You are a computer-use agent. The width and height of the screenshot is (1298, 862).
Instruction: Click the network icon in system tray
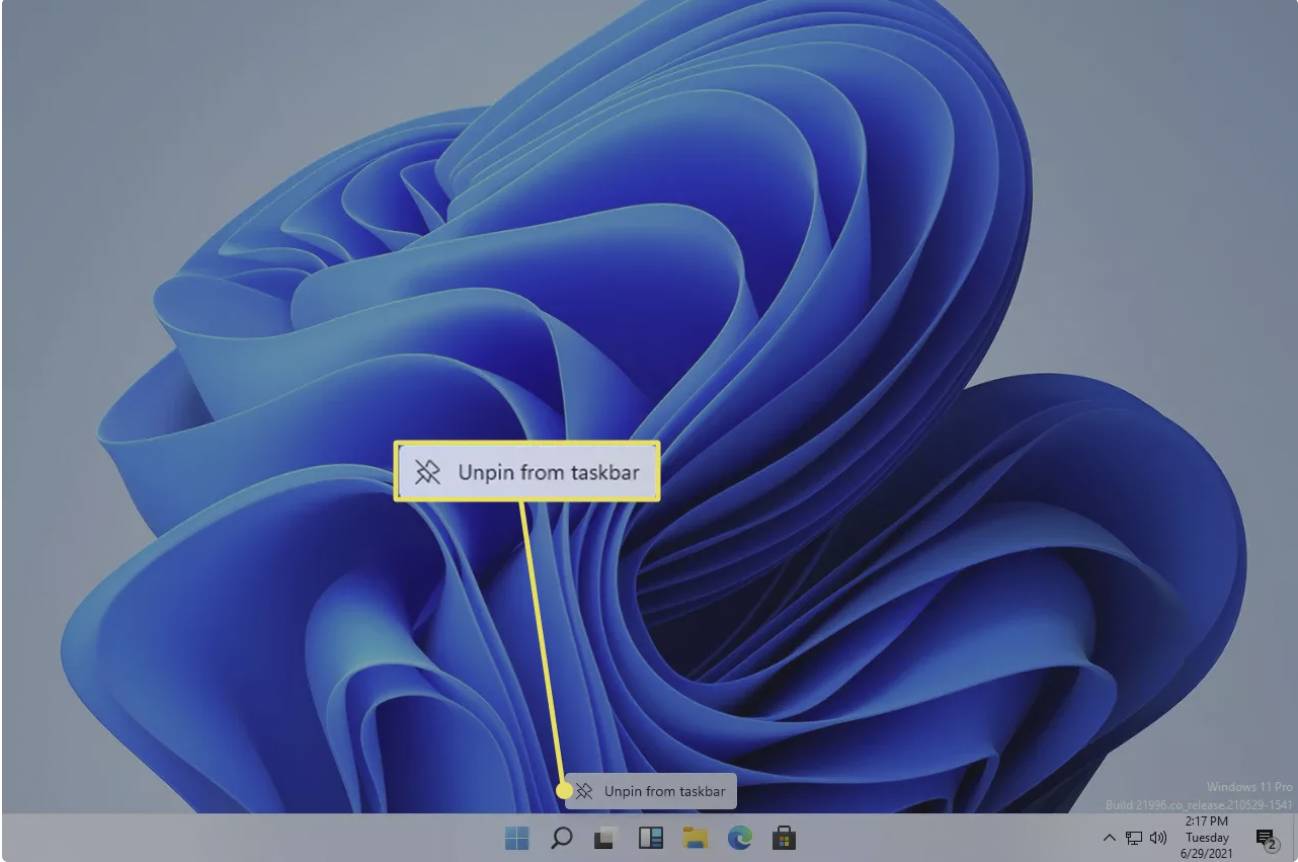pyautogui.click(x=1134, y=838)
